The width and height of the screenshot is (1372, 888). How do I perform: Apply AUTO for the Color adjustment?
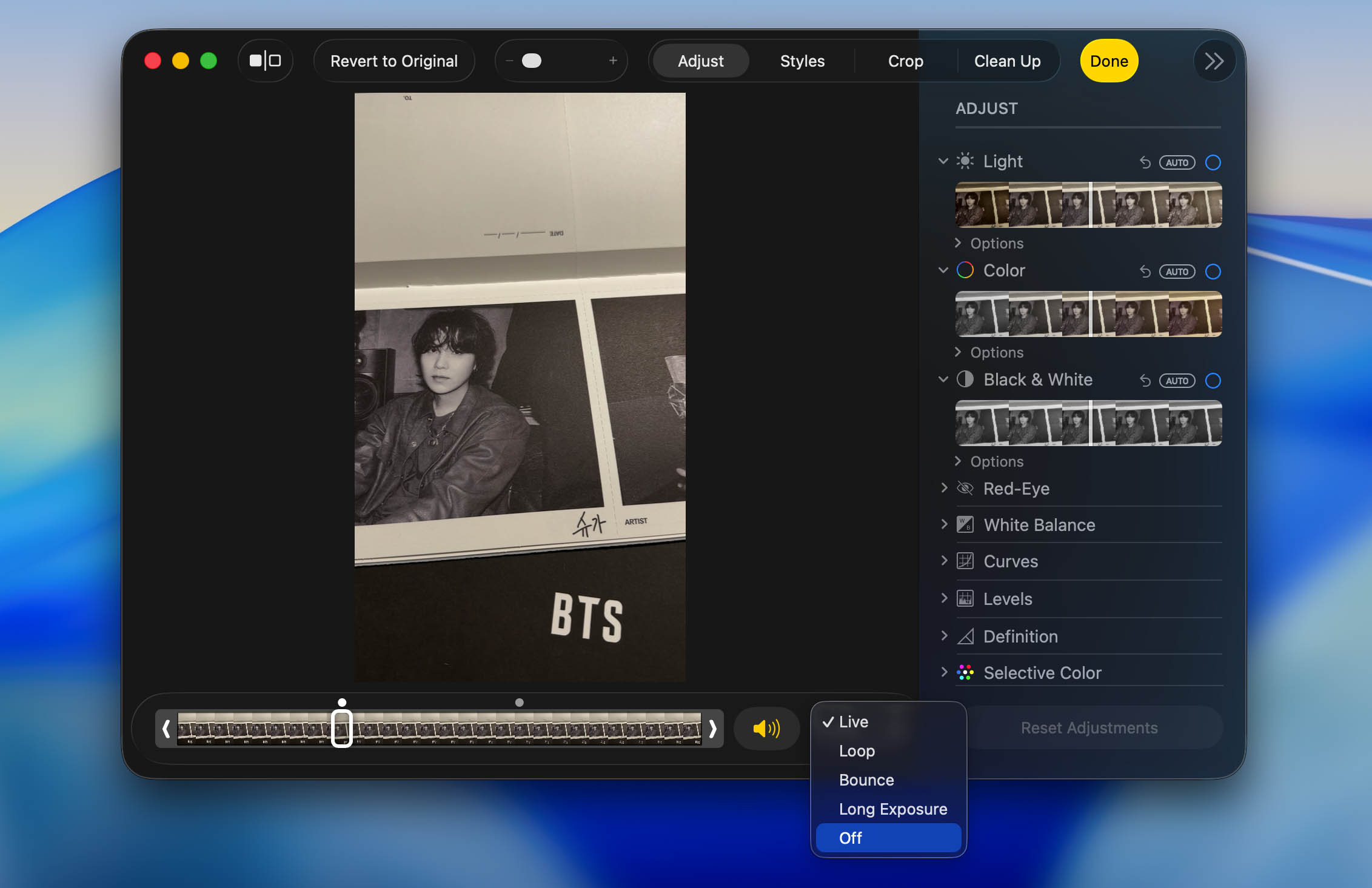pos(1177,272)
